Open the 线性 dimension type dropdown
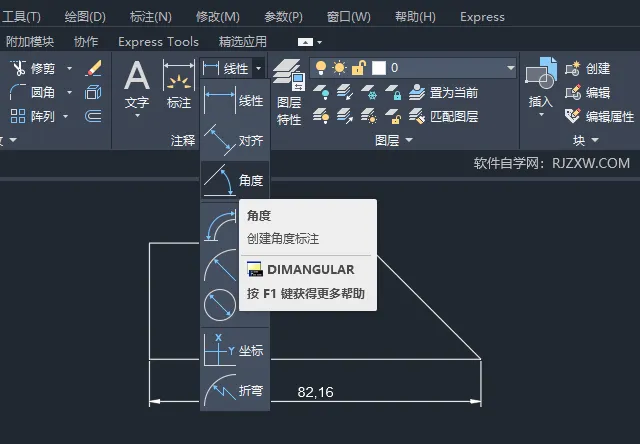This screenshot has height=444, width=640. (258, 68)
